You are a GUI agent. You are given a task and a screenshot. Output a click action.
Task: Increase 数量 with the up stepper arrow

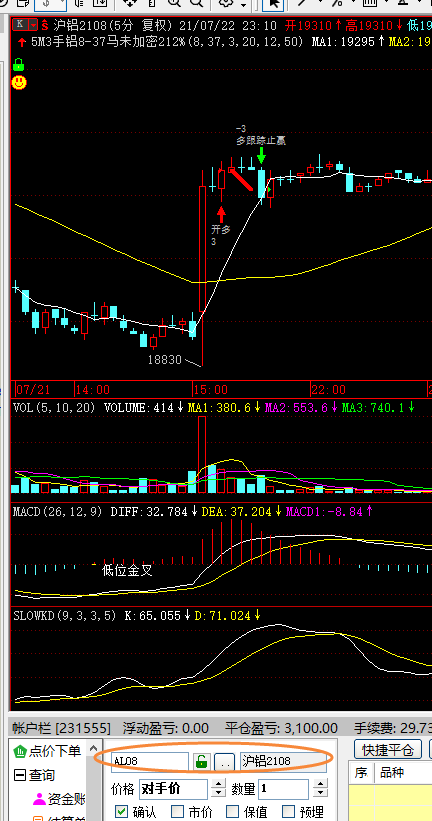click(x=319, y=784)
